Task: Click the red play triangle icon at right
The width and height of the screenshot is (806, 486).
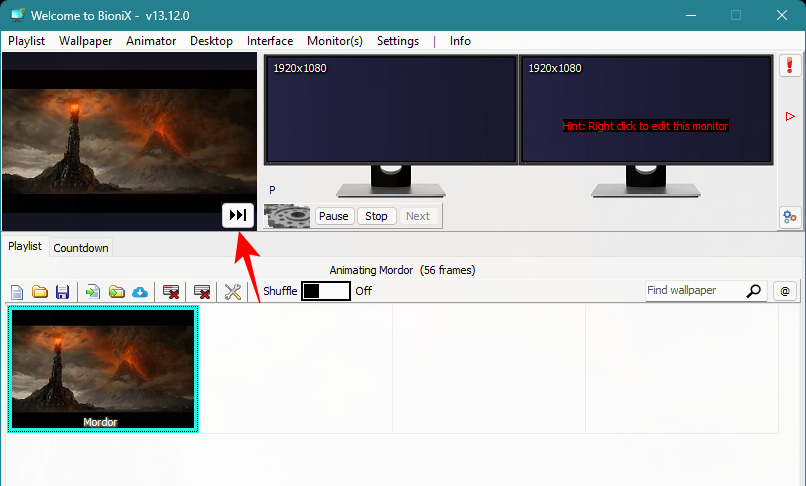Action: pos(790,117)
